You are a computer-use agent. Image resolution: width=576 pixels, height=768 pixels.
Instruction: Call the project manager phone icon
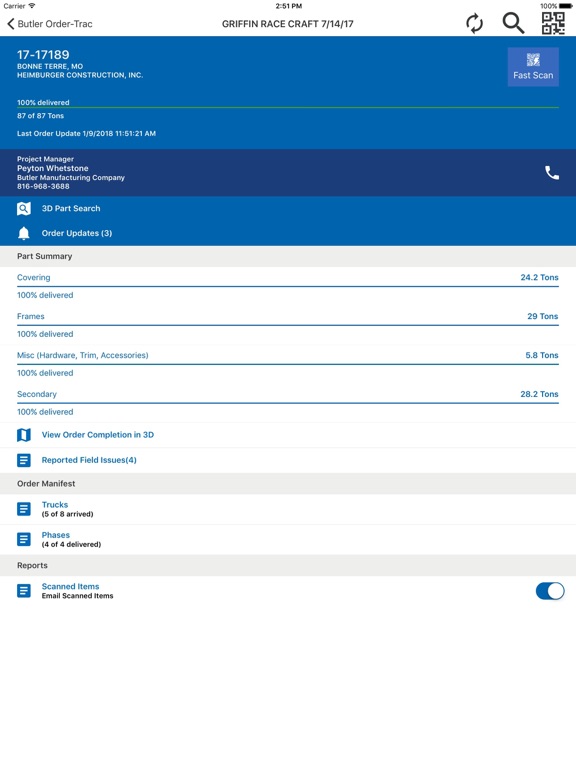[552, 172]
